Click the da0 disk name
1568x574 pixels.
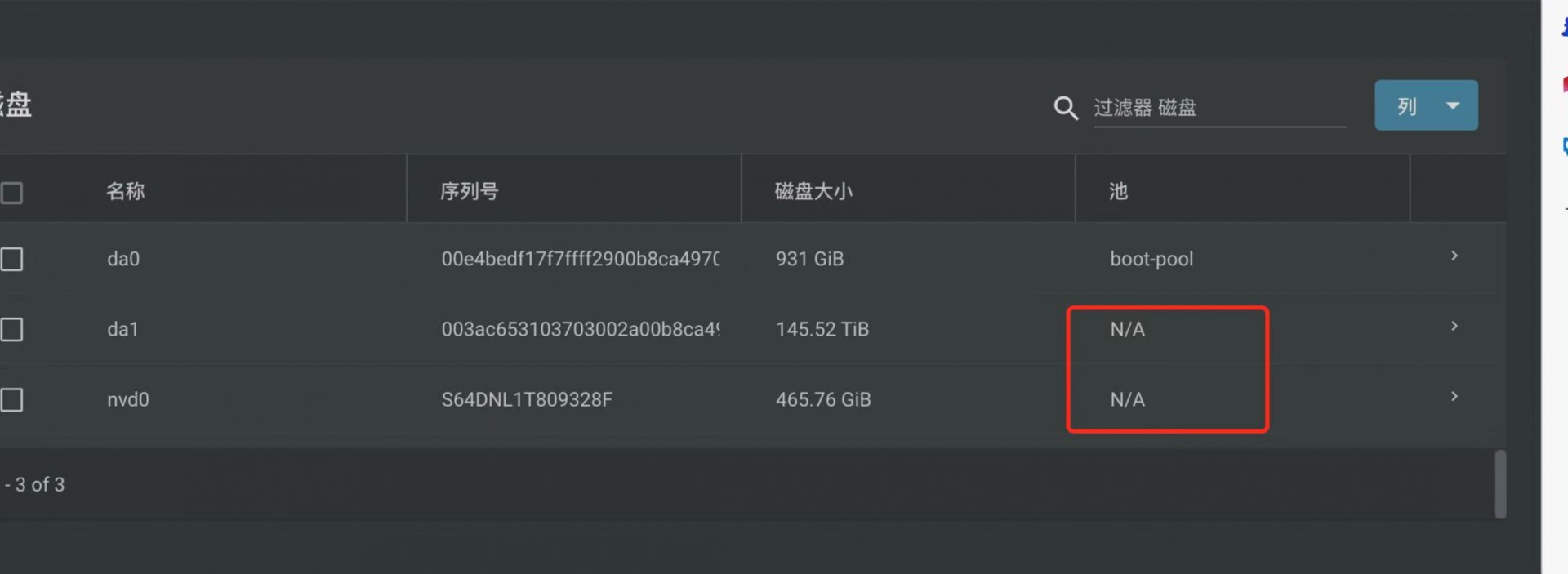123,260
